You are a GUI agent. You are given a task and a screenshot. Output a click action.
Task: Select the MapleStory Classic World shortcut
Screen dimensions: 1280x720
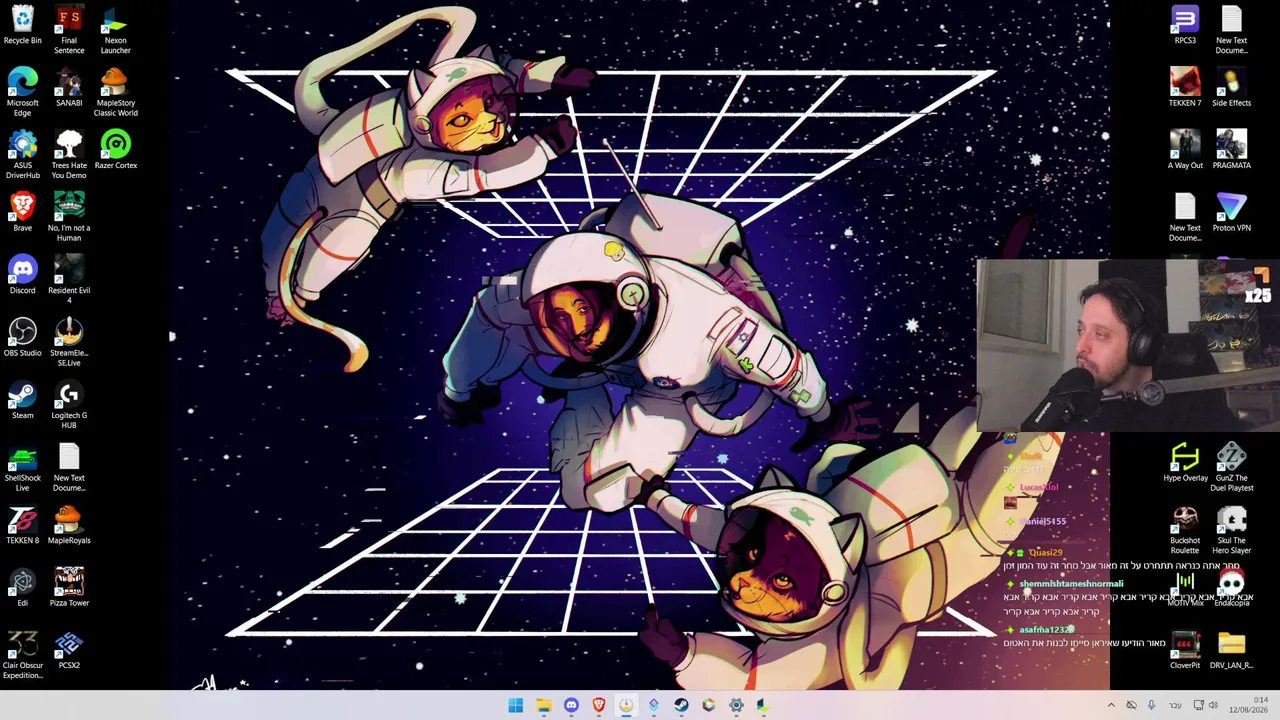(x=115, y=93)
